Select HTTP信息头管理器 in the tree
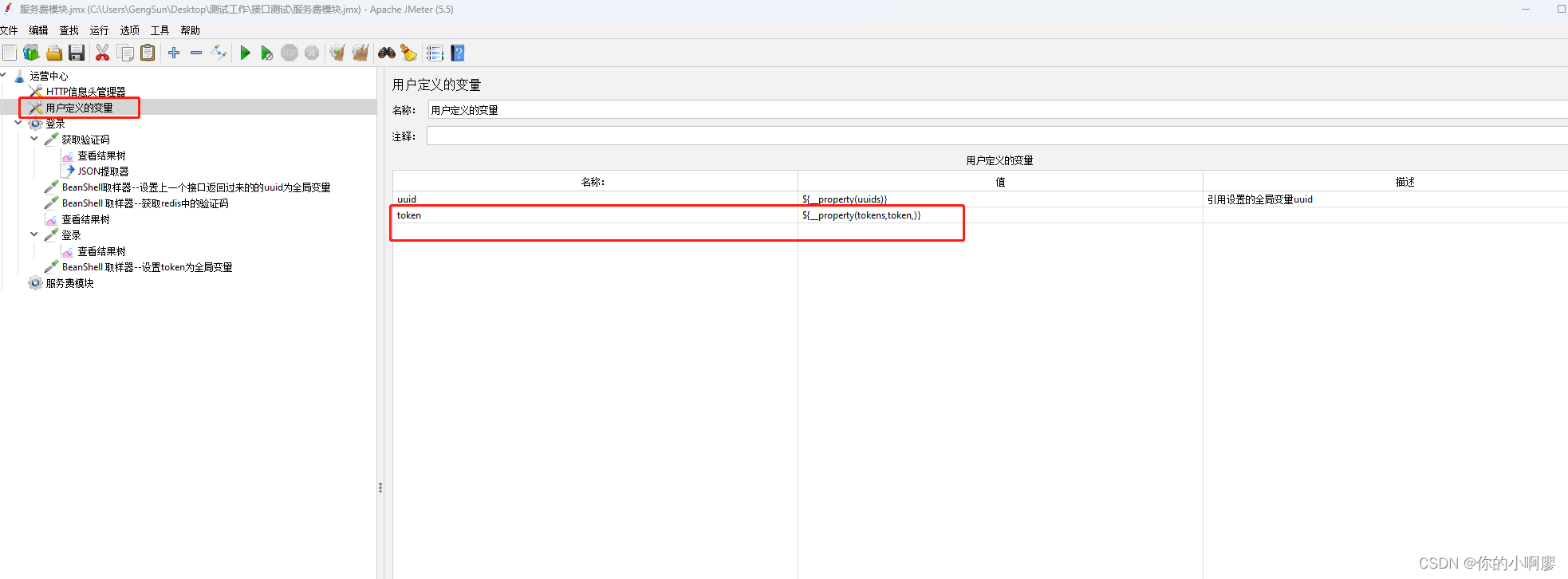The width and height of the screenshot is (1568, 579). pyautogui.click(x=85, y=92)
